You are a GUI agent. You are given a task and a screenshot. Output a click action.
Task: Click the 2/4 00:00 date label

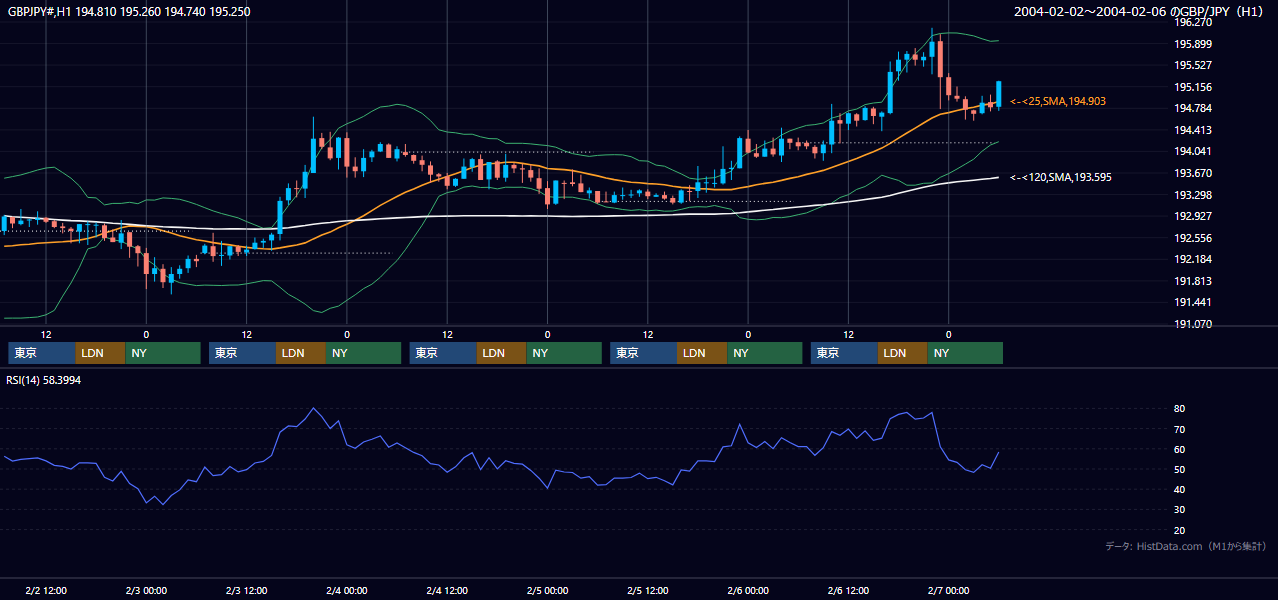point(347,590)
